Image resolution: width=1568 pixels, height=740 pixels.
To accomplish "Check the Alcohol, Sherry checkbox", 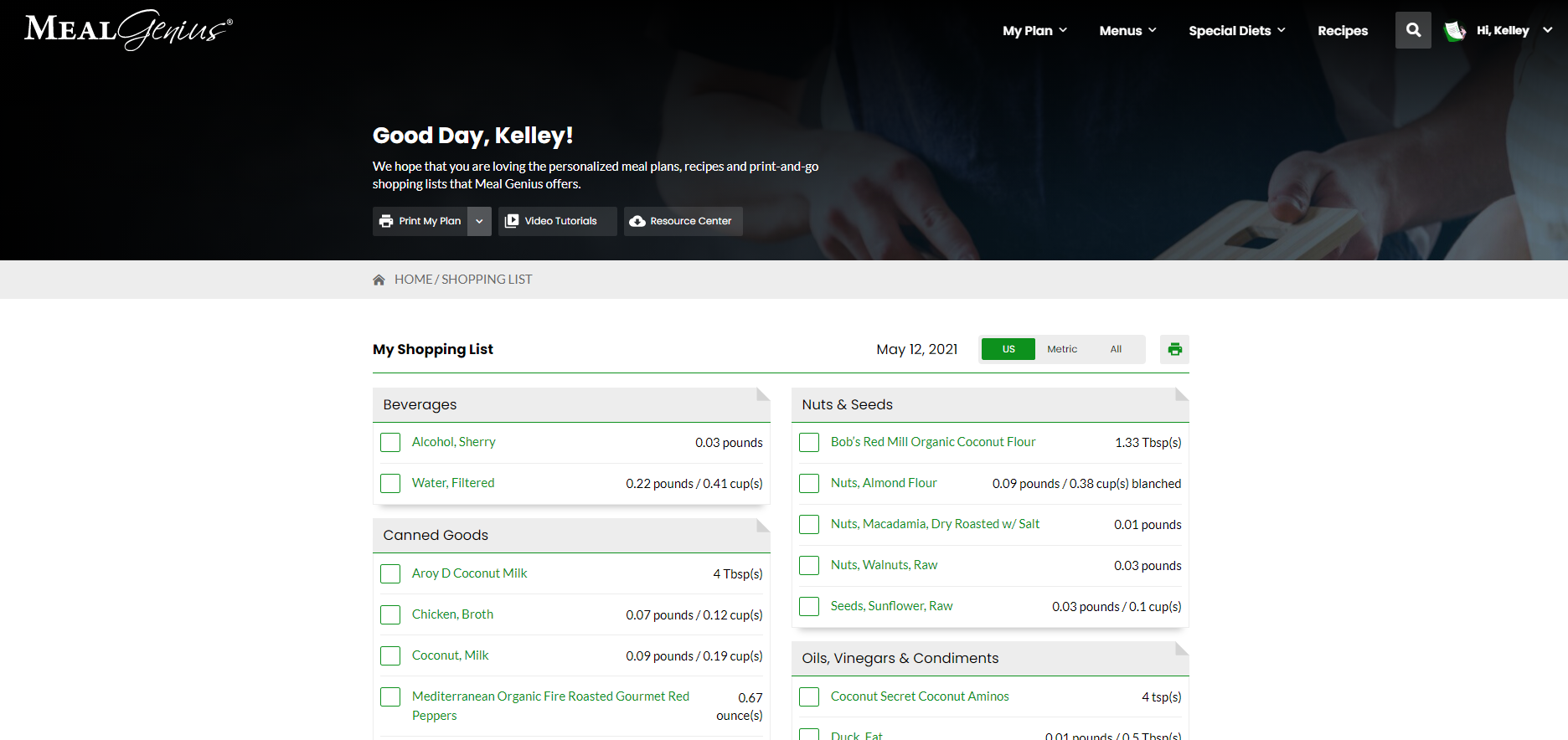I will pos(390,442).
